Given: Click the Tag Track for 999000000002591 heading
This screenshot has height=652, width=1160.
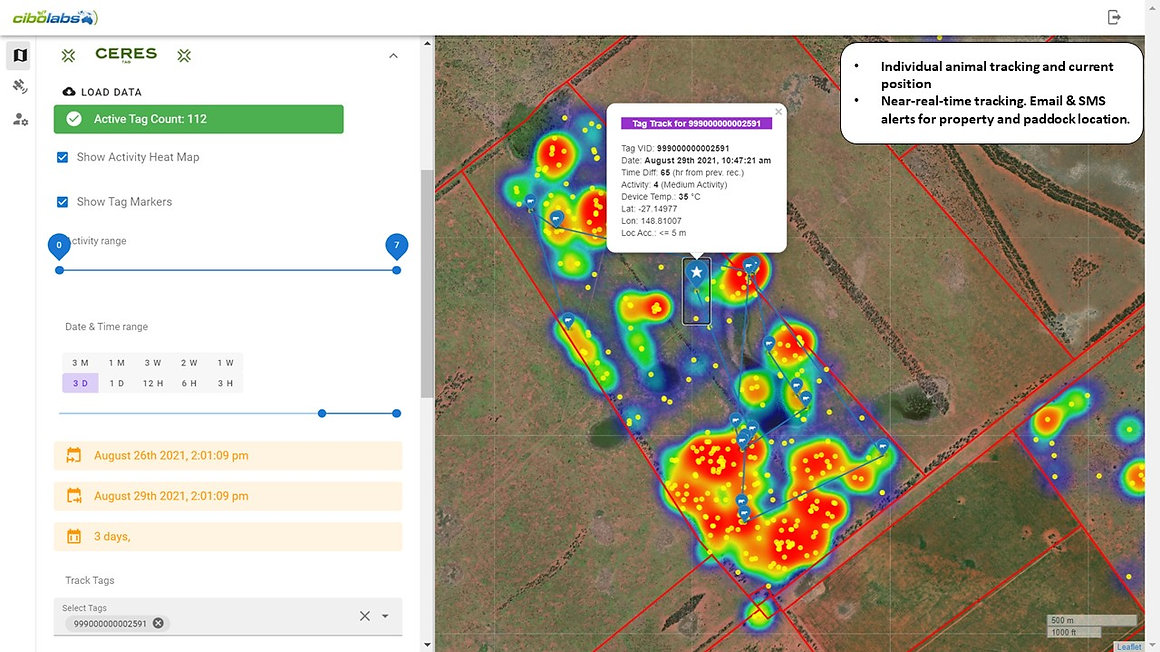Looking at the screenshot, I should click(696, 124).
